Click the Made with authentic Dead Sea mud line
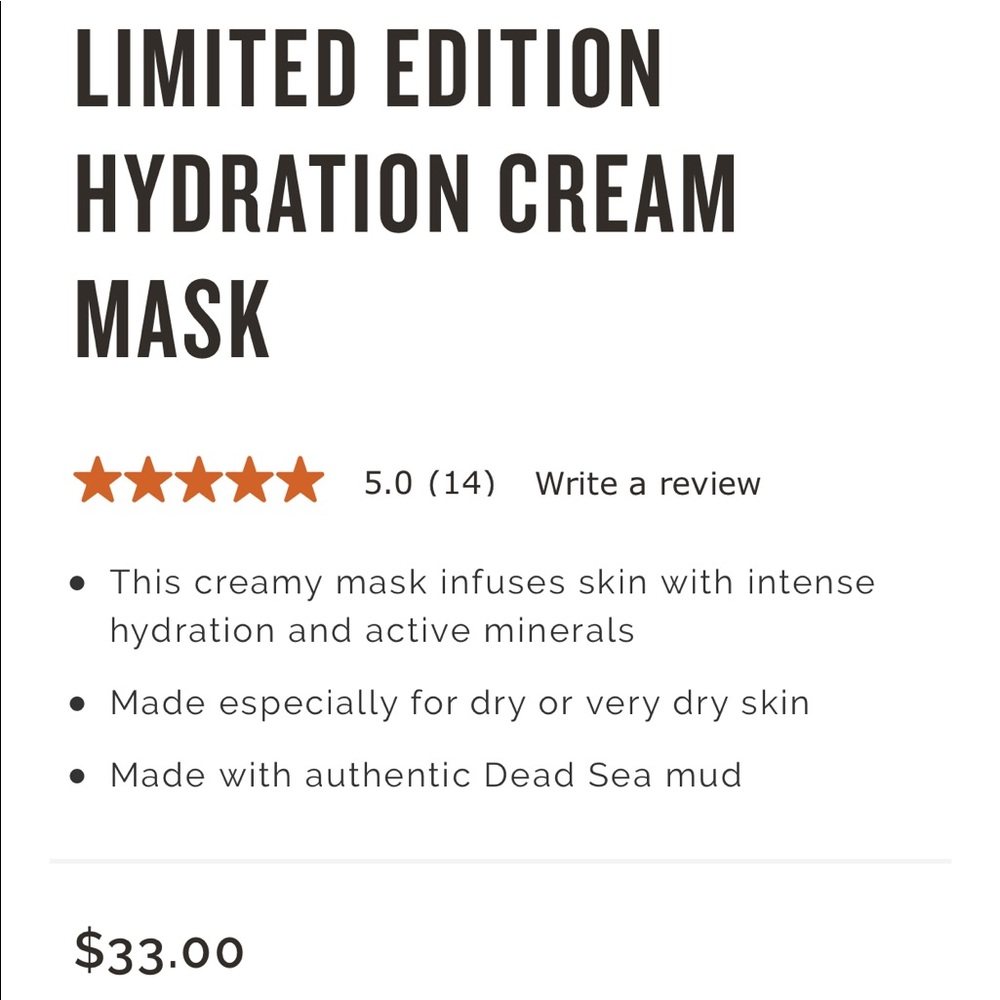The height and width of the screenshot is (1000, 1000). tap(425, 775)
